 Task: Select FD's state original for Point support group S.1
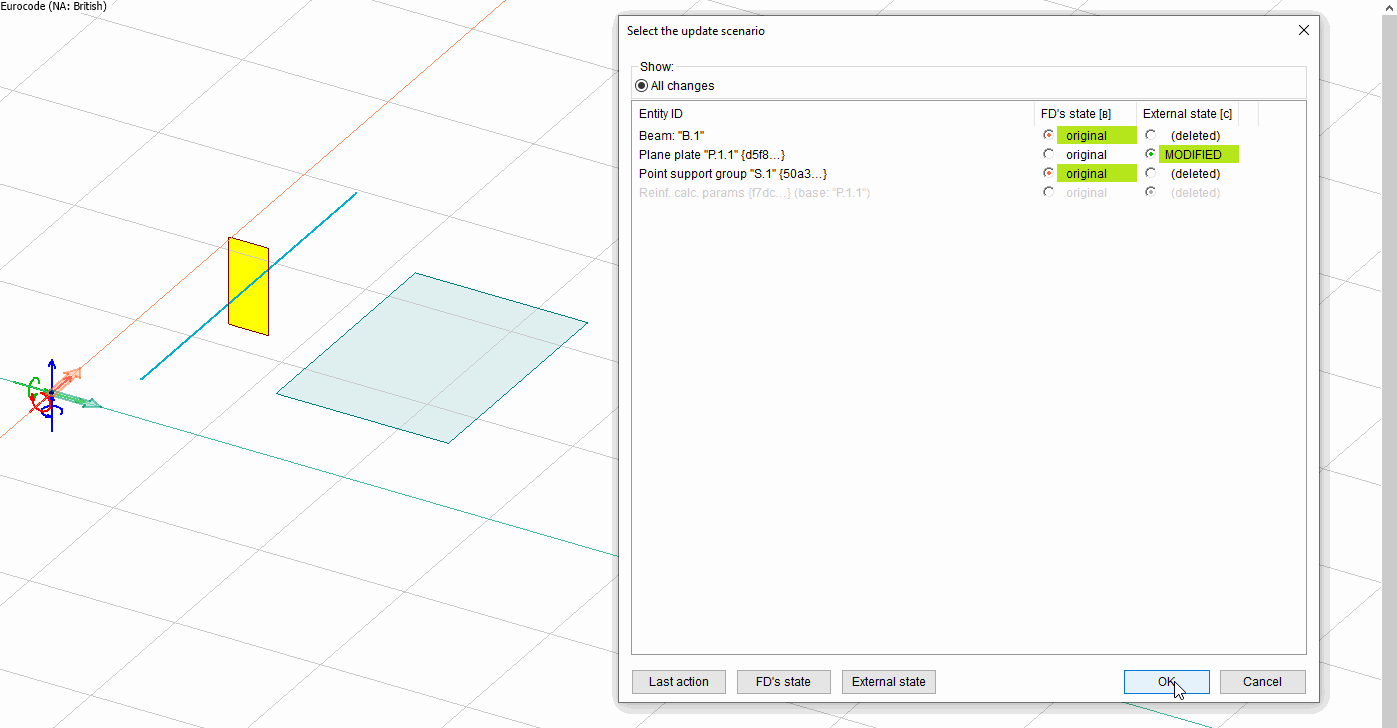pos(1048,173)
